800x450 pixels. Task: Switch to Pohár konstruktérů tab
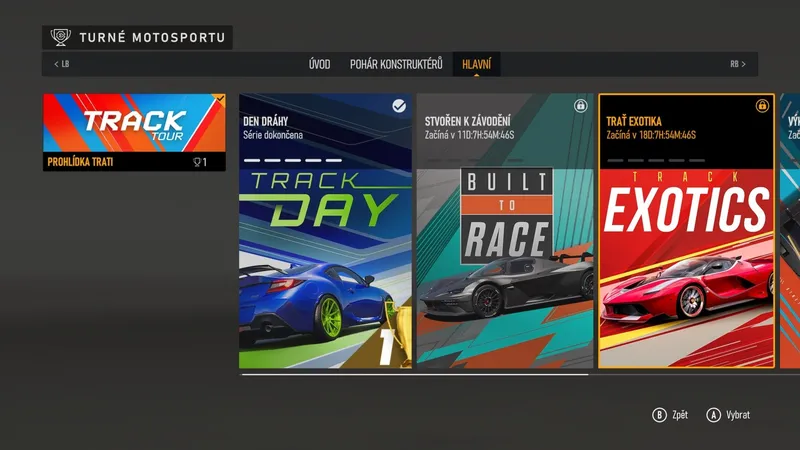point(396,64)
